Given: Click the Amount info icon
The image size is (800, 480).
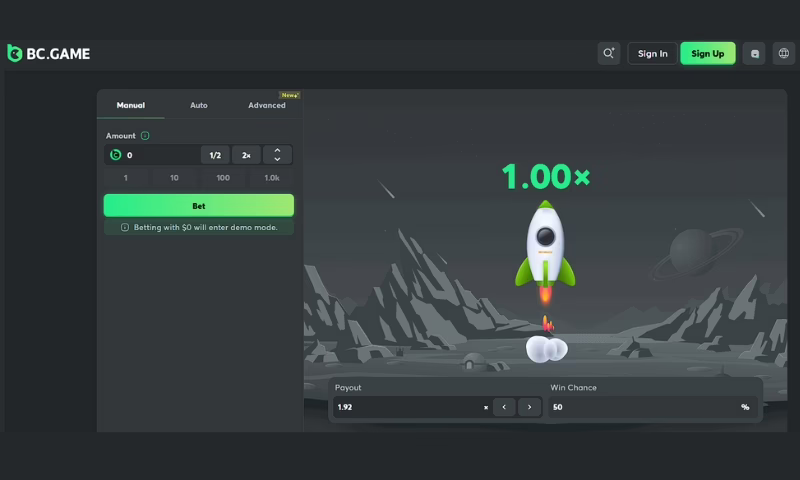Looking at the screenshot, I should point(145,136).
